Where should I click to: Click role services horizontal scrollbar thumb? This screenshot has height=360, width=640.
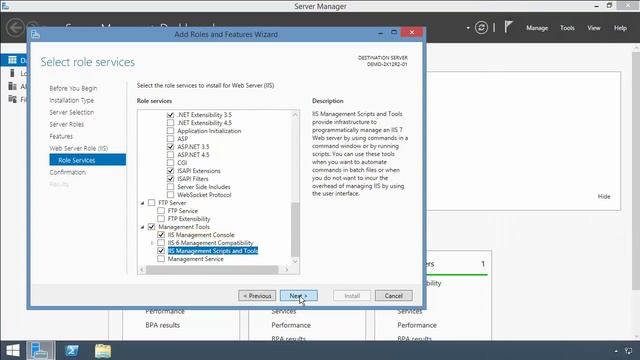(x=212, y=270)
